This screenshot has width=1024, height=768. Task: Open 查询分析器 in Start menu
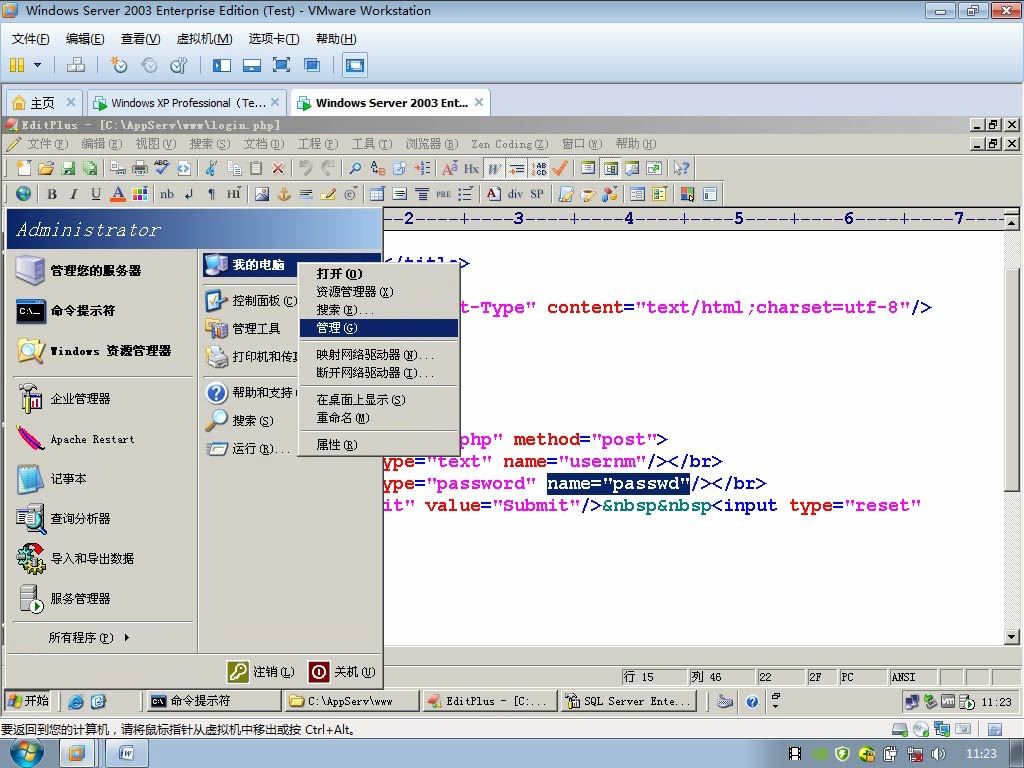point(101,519)
